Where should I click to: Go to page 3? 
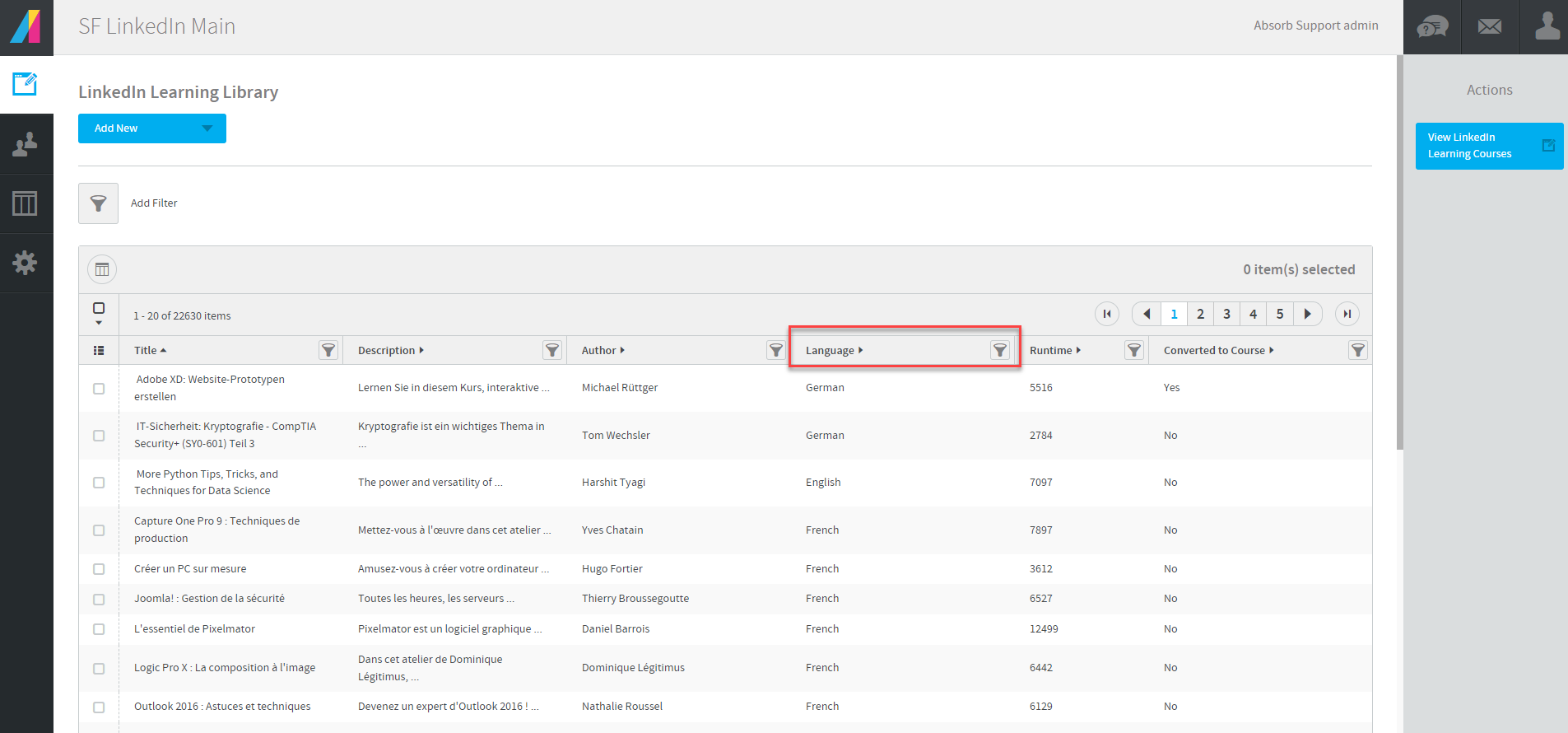coord(1226,314)
